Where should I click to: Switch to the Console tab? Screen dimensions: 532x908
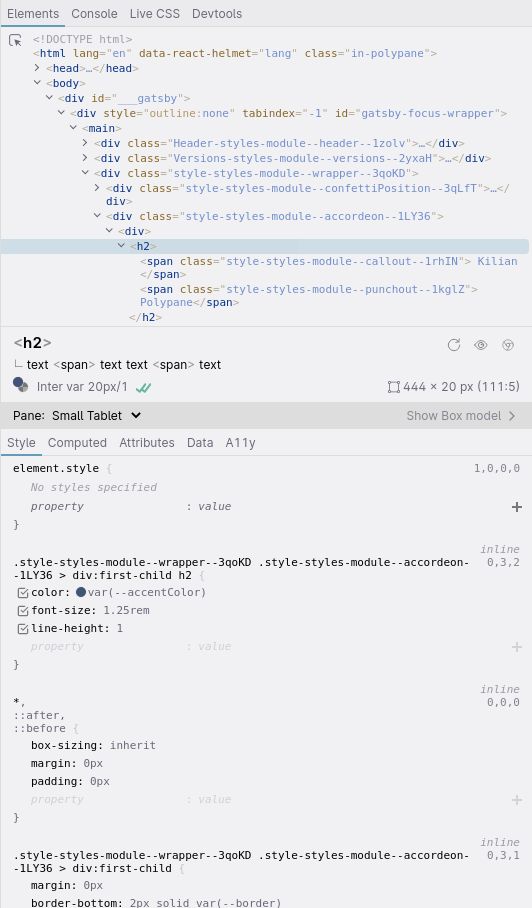[x=94, y=13]
